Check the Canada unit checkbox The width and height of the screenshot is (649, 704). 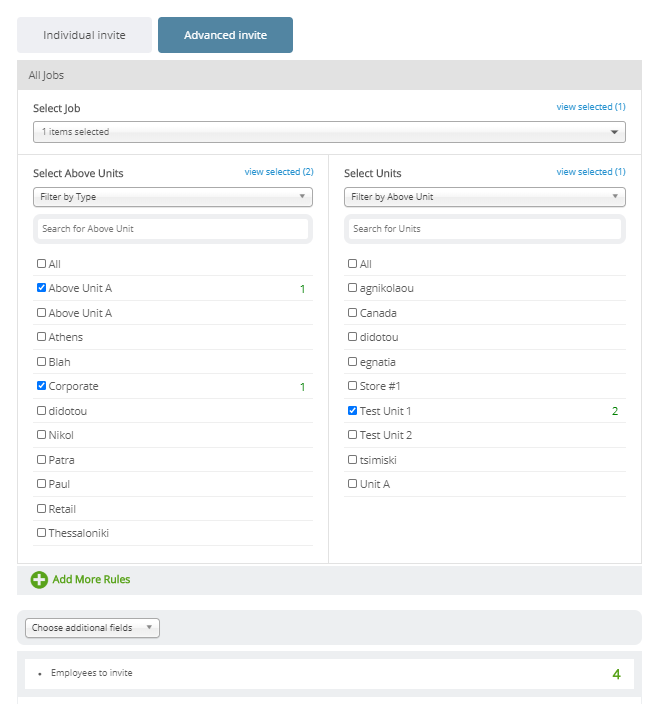point(353,312)
